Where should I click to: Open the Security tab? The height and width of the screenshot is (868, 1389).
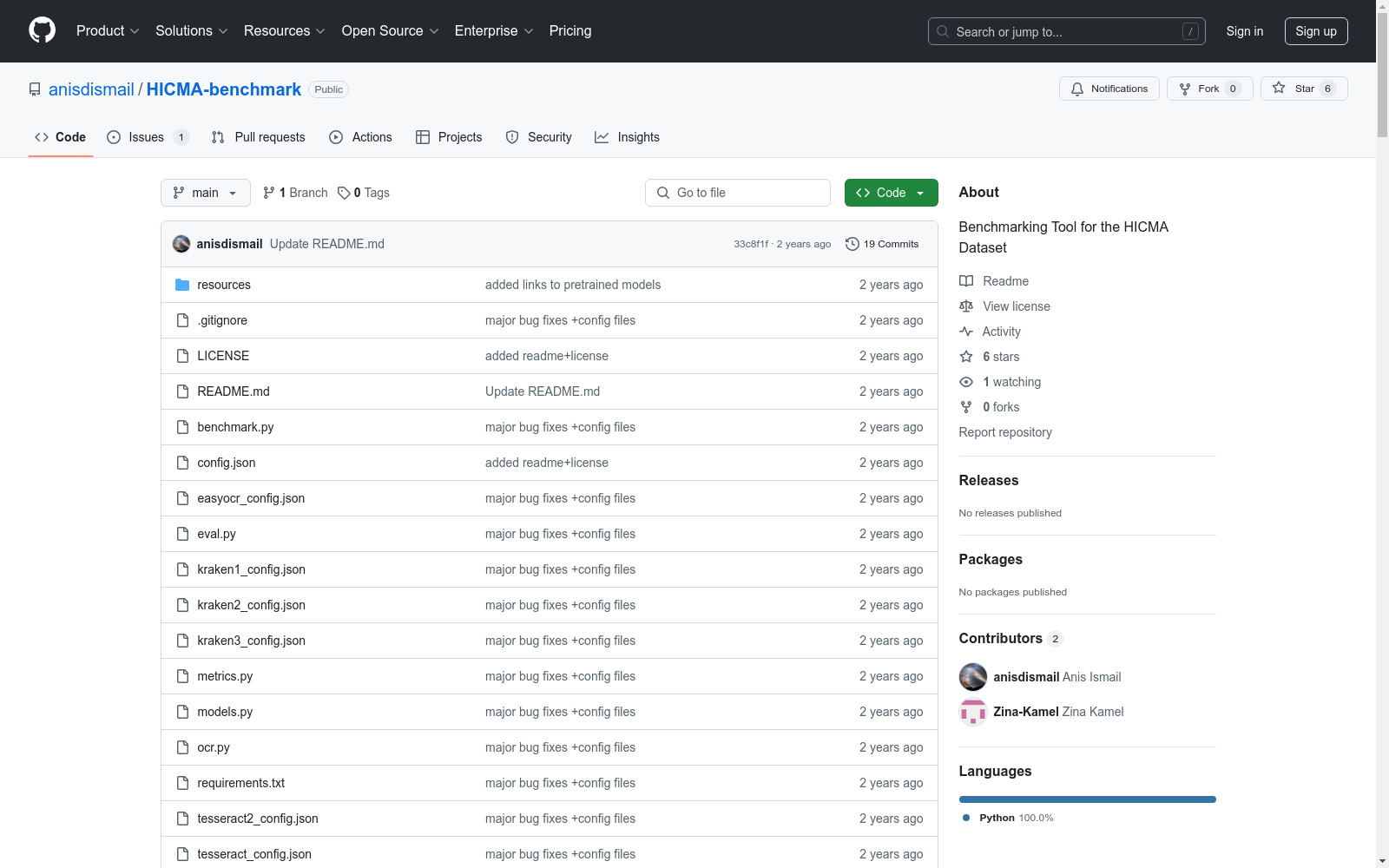pos(538,137)
